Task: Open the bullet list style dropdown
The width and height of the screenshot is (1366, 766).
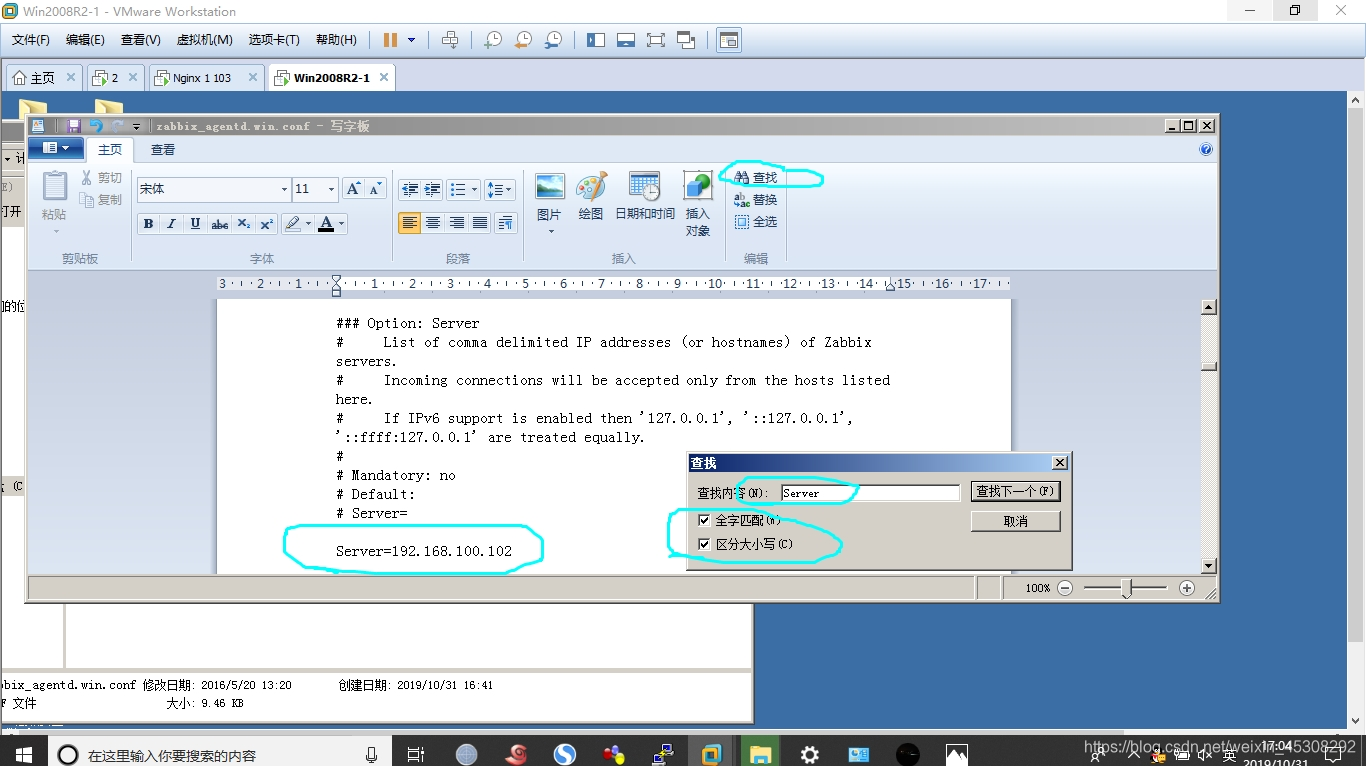Action: click(x=474, y=189)
